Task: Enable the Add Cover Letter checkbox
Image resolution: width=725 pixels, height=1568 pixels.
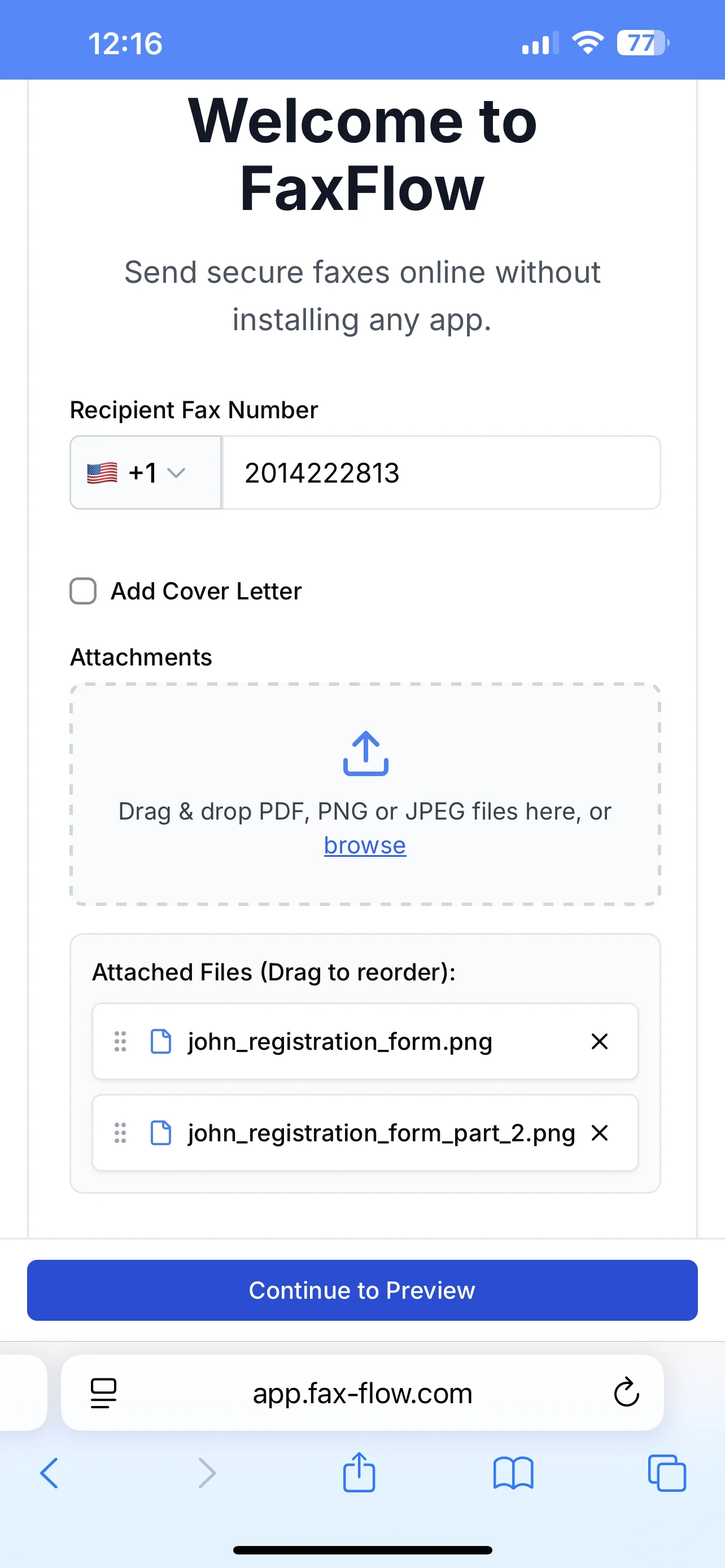Action: click(82, 590)
